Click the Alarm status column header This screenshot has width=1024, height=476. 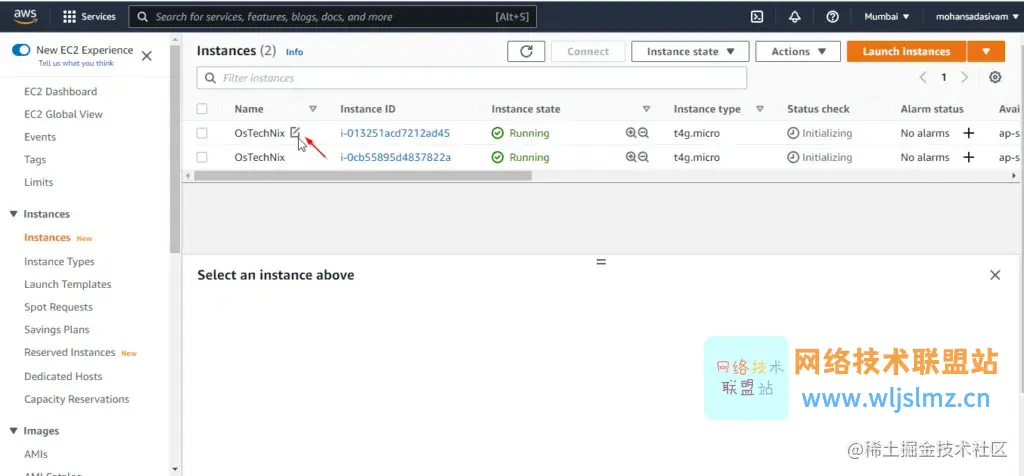point(932,109)
